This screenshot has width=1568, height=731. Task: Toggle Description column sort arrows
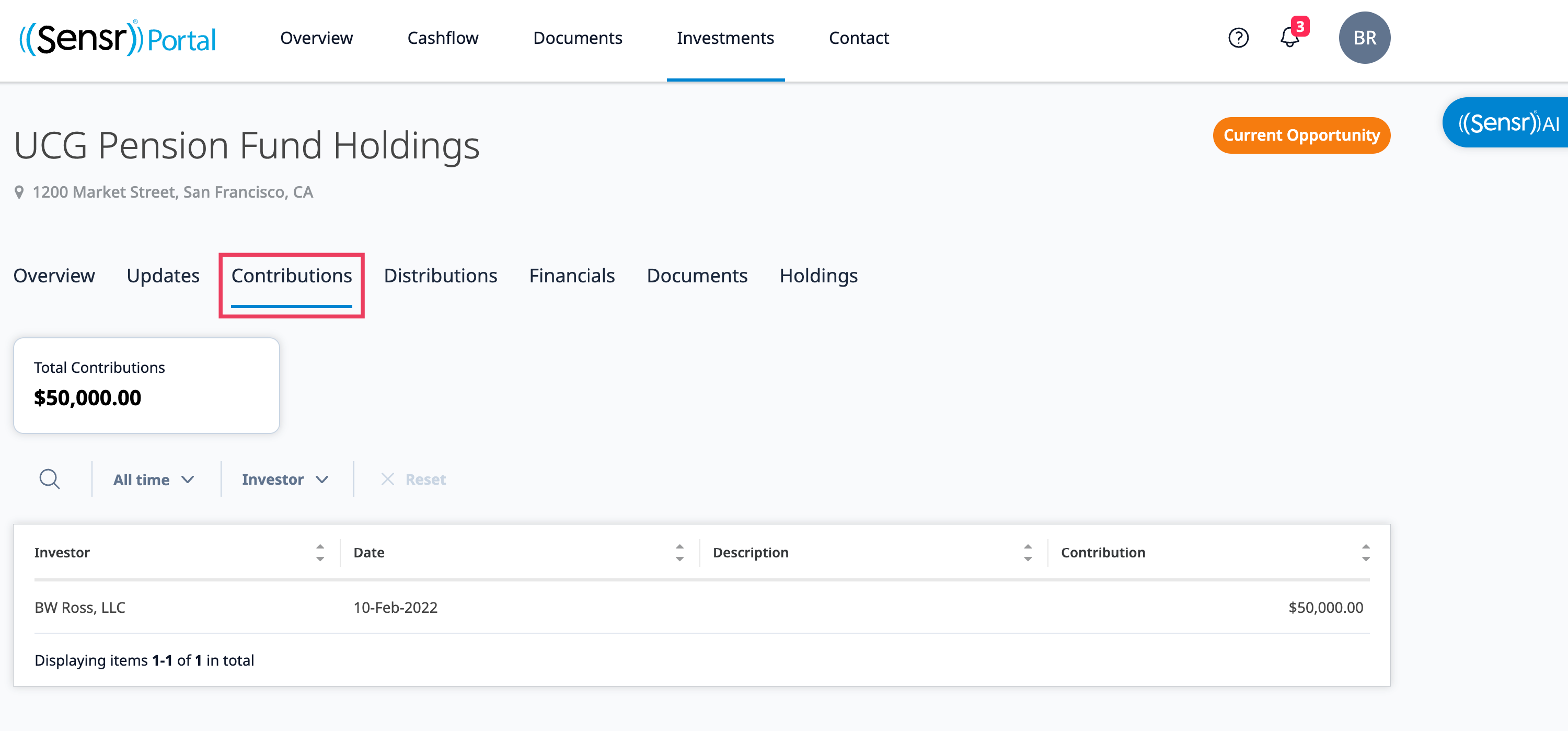[1028, 553]
